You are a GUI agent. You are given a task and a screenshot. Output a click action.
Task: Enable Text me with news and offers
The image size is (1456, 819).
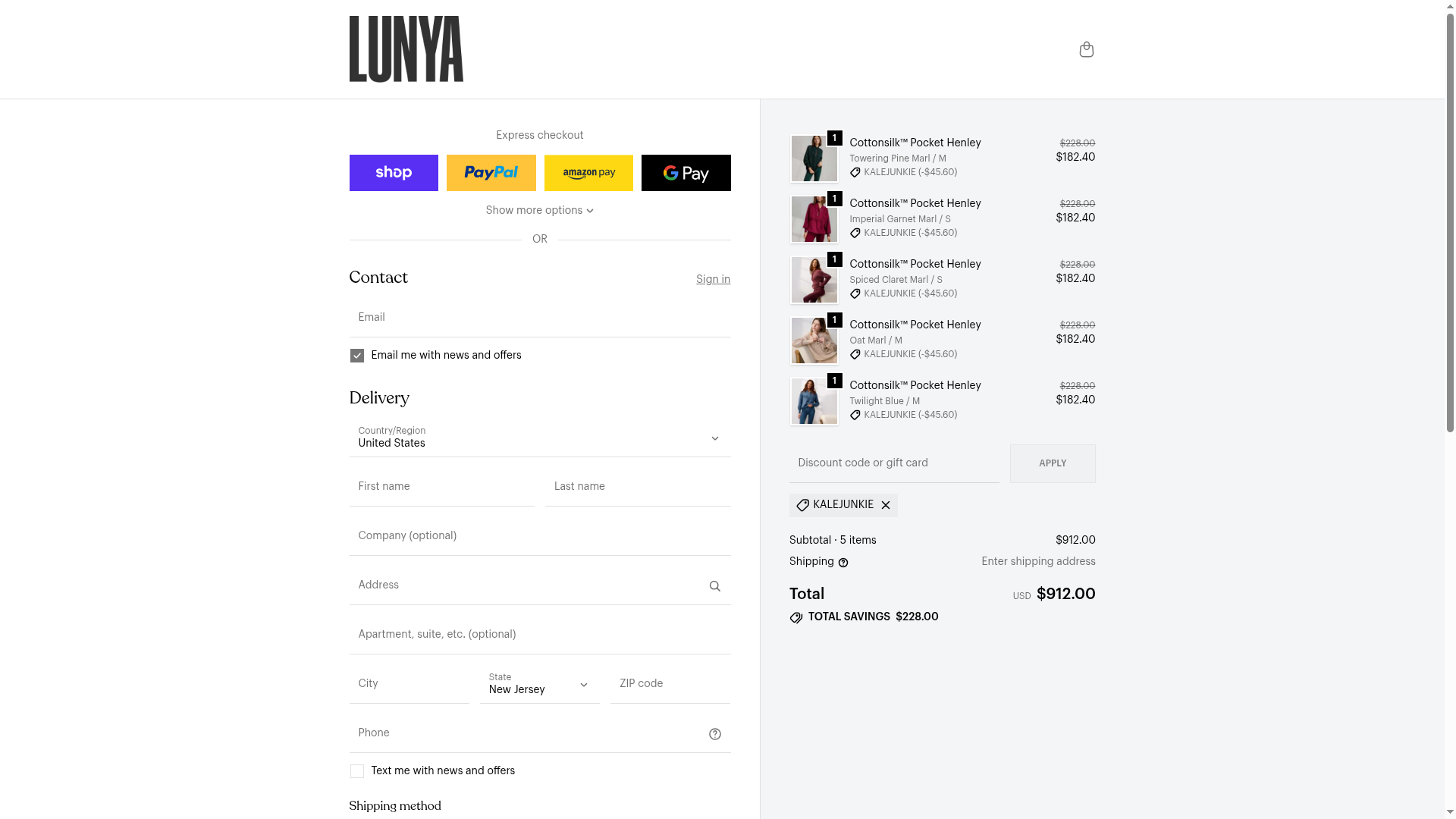356,771
